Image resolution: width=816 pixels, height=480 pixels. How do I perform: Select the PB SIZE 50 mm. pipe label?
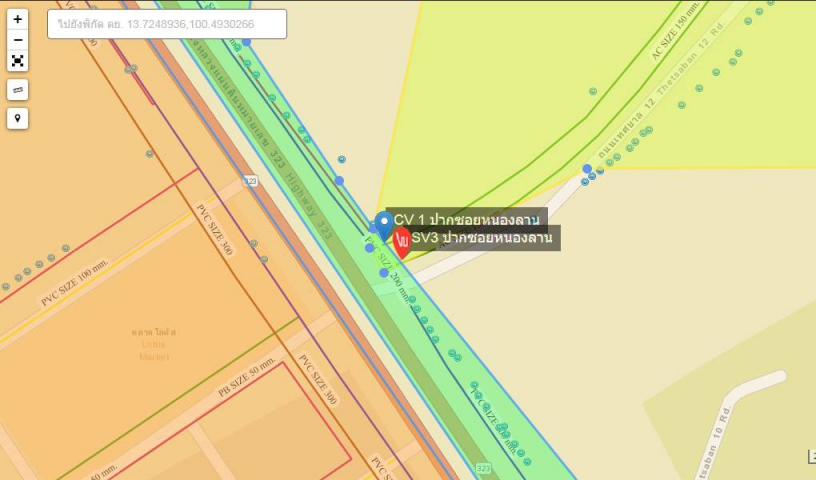(x=247, y=377)
